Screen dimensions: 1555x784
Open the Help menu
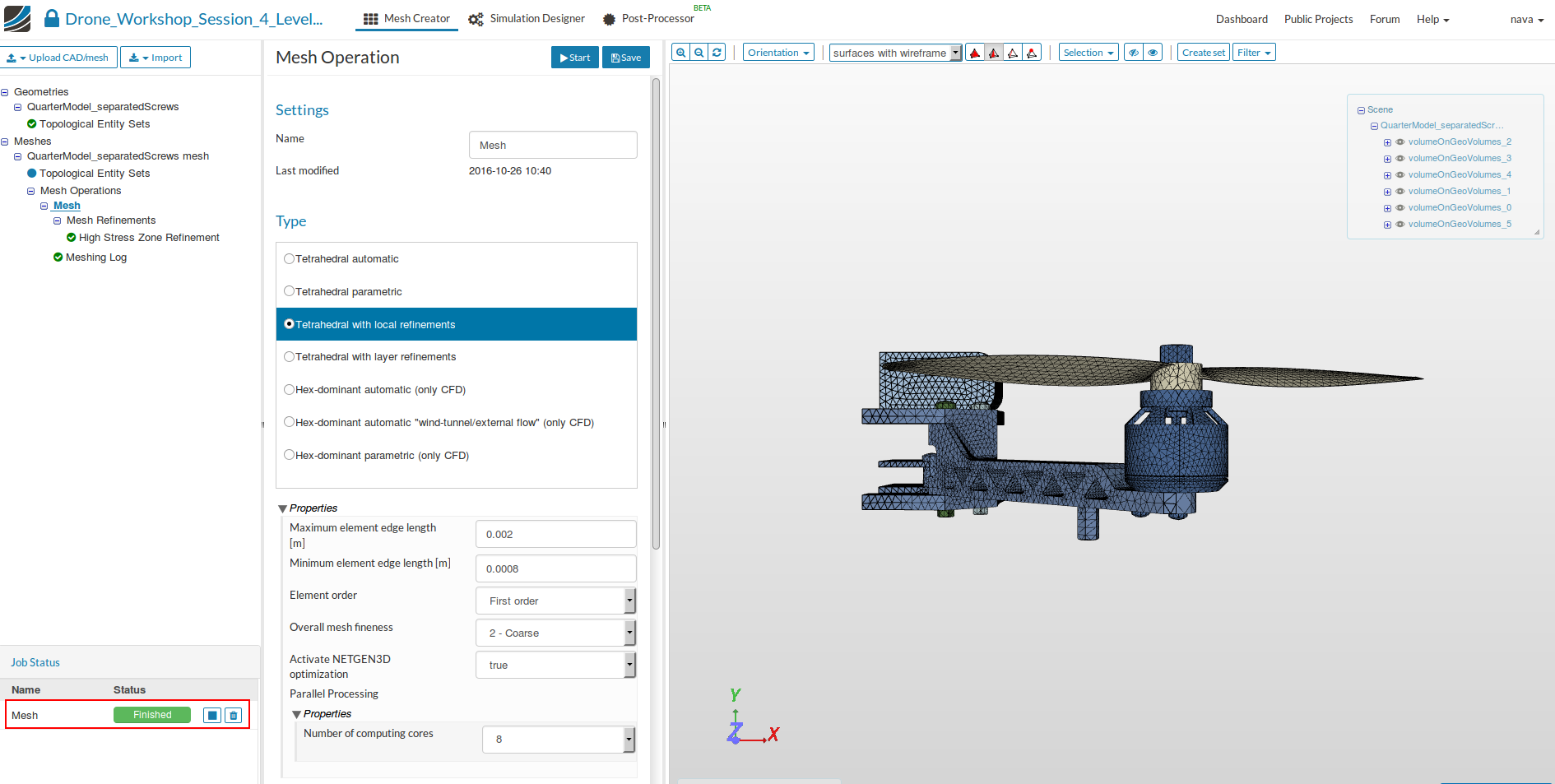(1432, 20)
